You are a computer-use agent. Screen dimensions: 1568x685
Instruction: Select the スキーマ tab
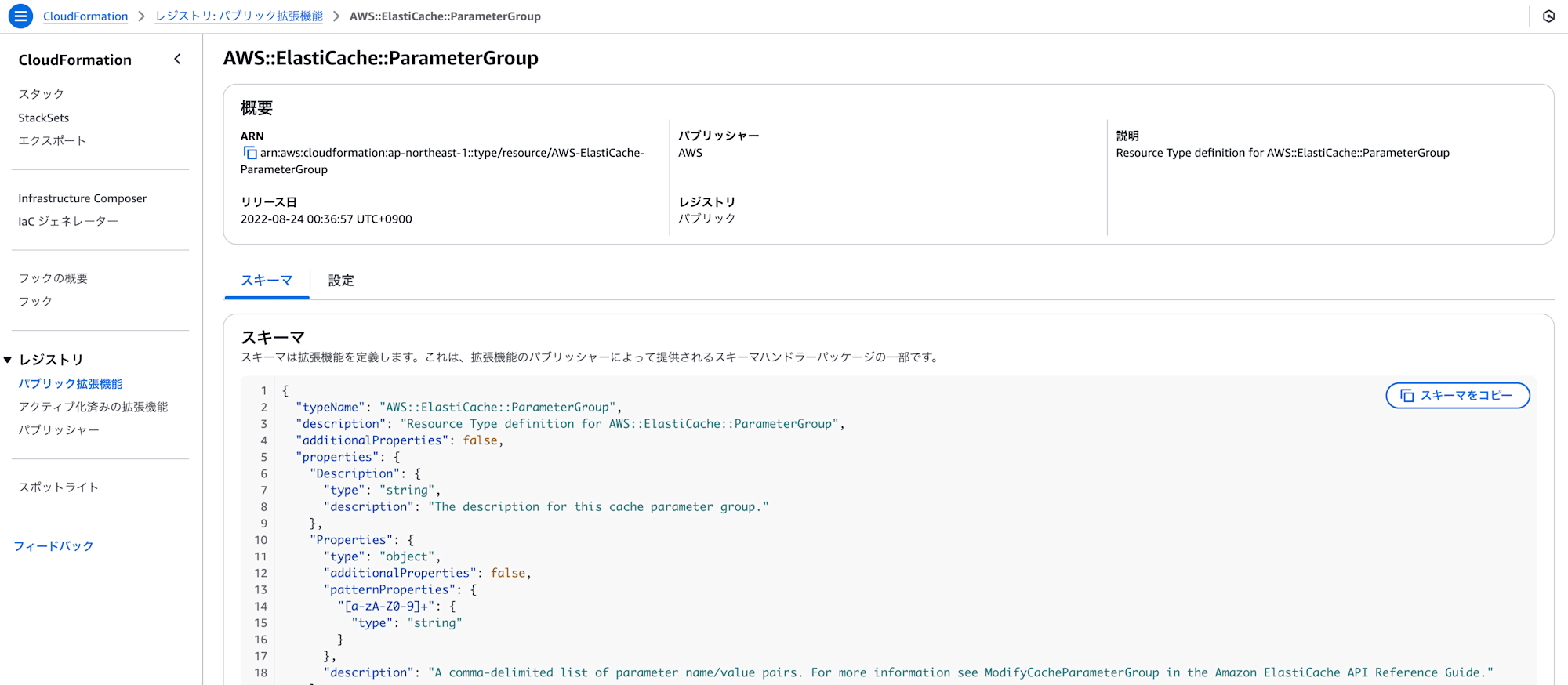click(x=267, y=281)
